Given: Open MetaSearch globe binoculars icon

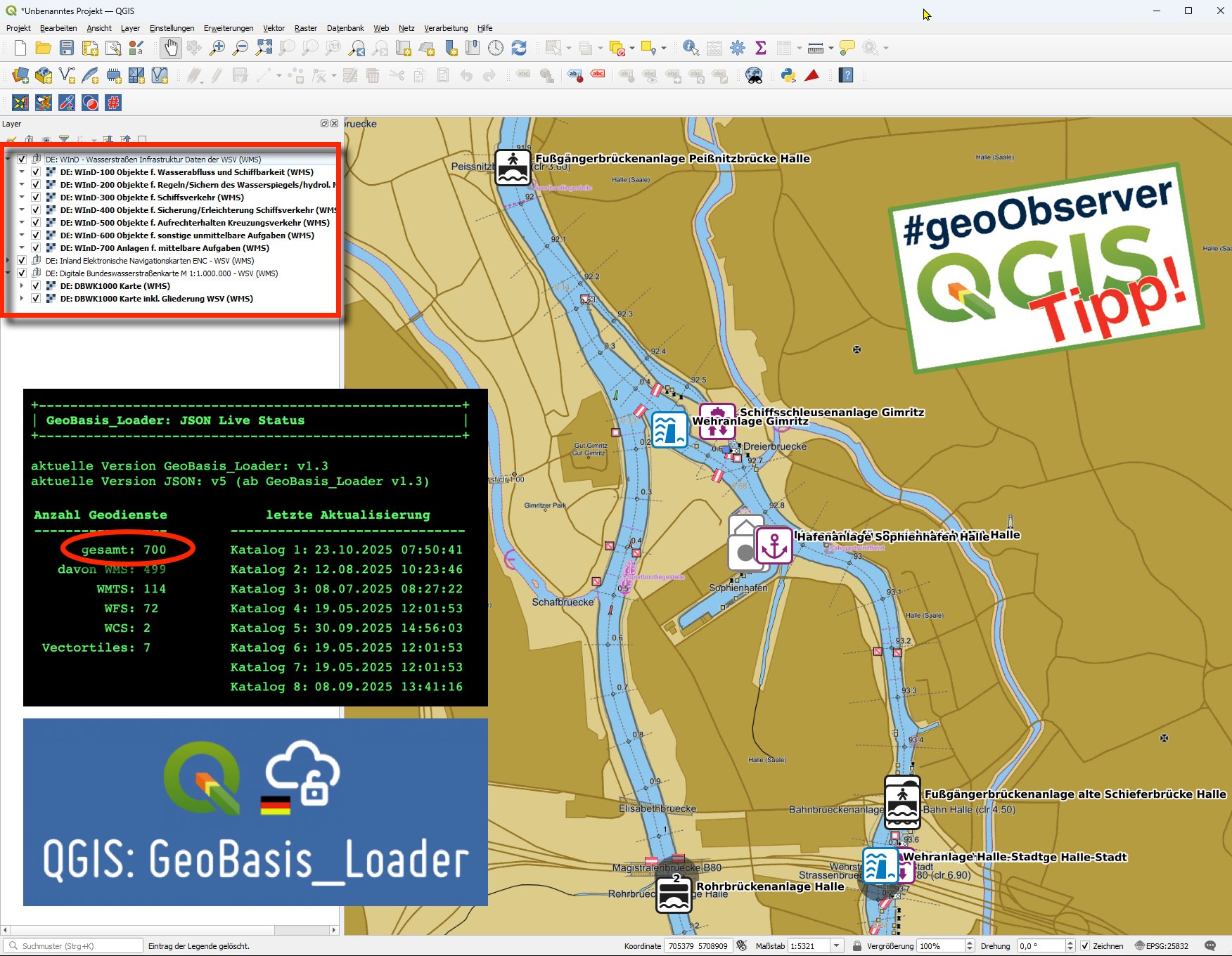Looking at the screenshot, I should [x=754, y=75].
